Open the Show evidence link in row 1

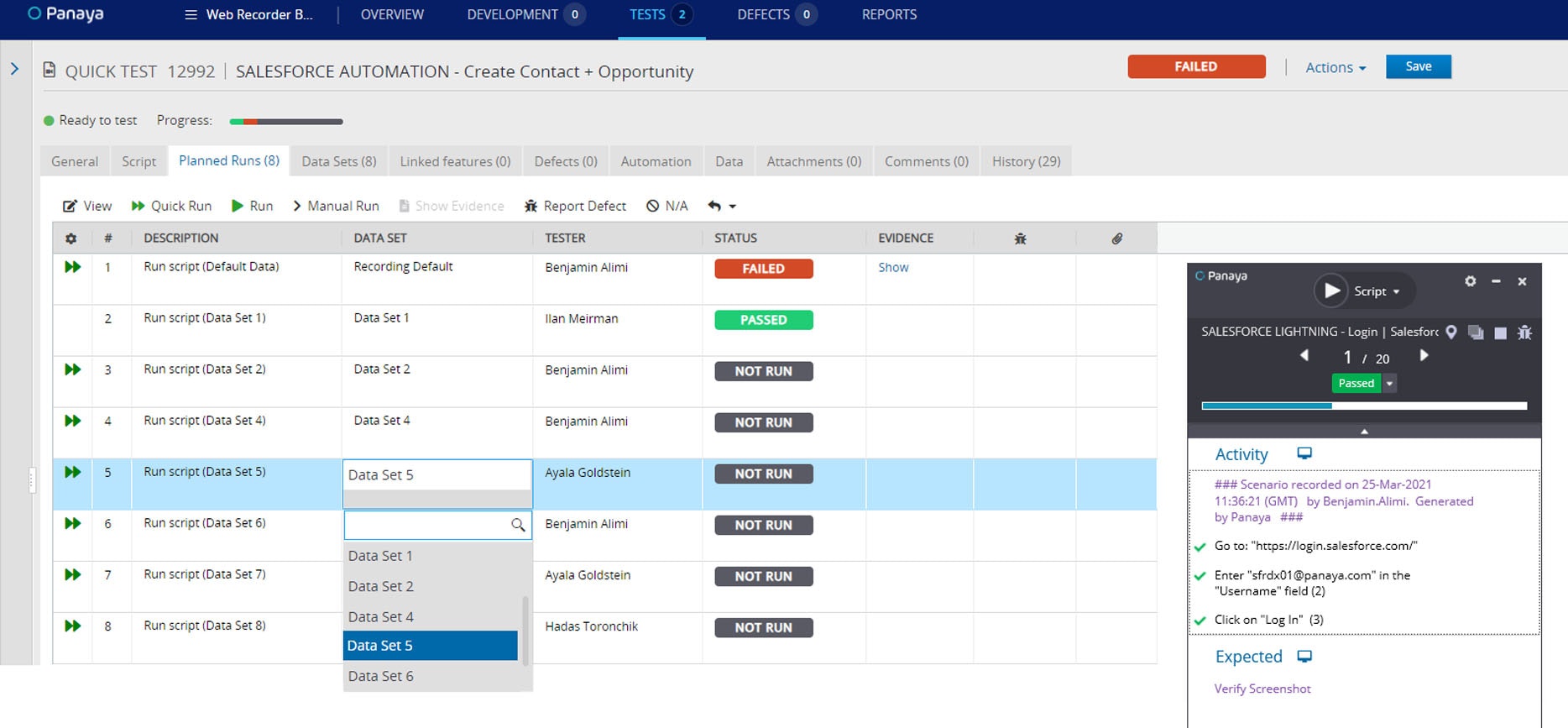coord(893,267)
